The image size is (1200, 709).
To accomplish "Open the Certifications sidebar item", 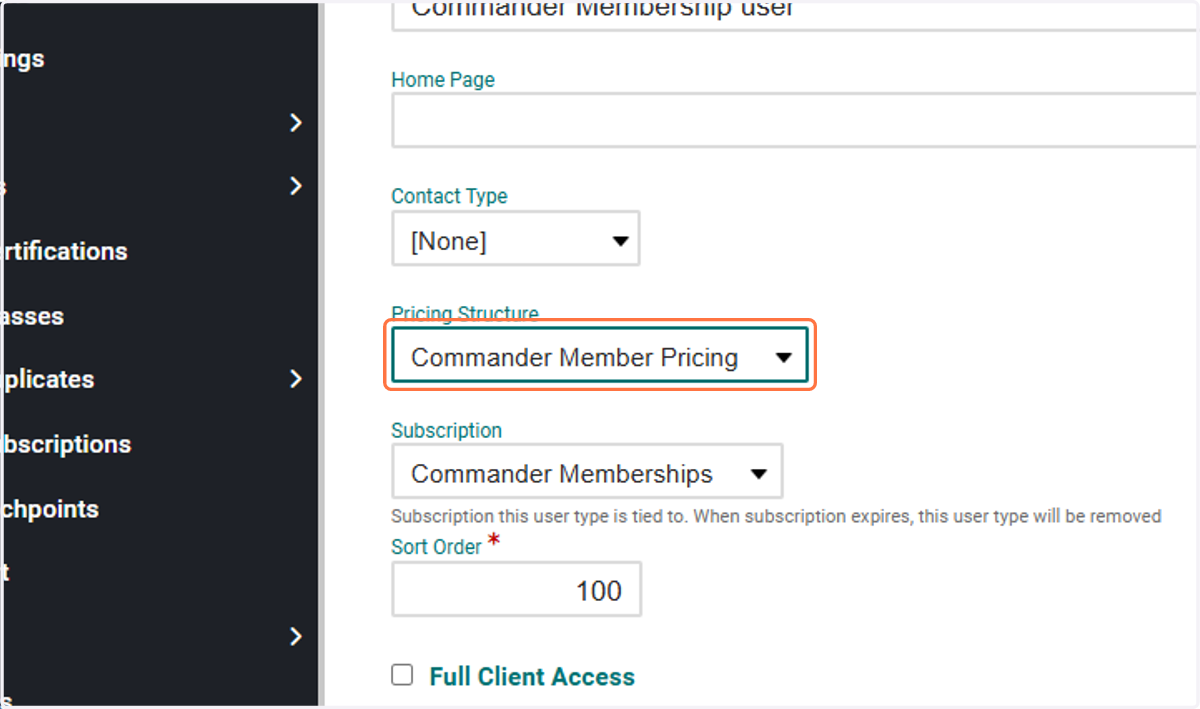I will [64, 251].
